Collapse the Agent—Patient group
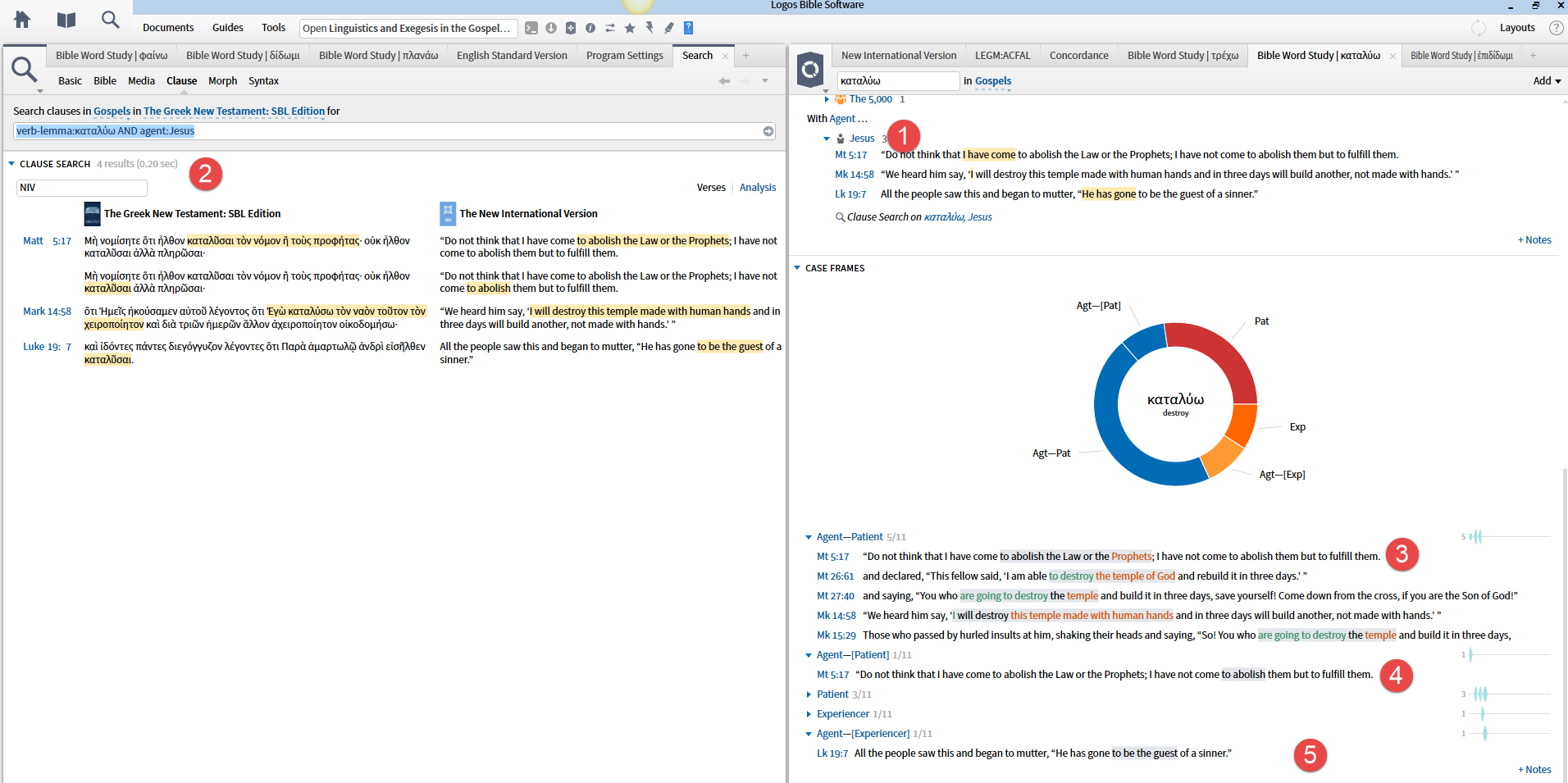Viewport: 1568px width, 783px height. 809,537
